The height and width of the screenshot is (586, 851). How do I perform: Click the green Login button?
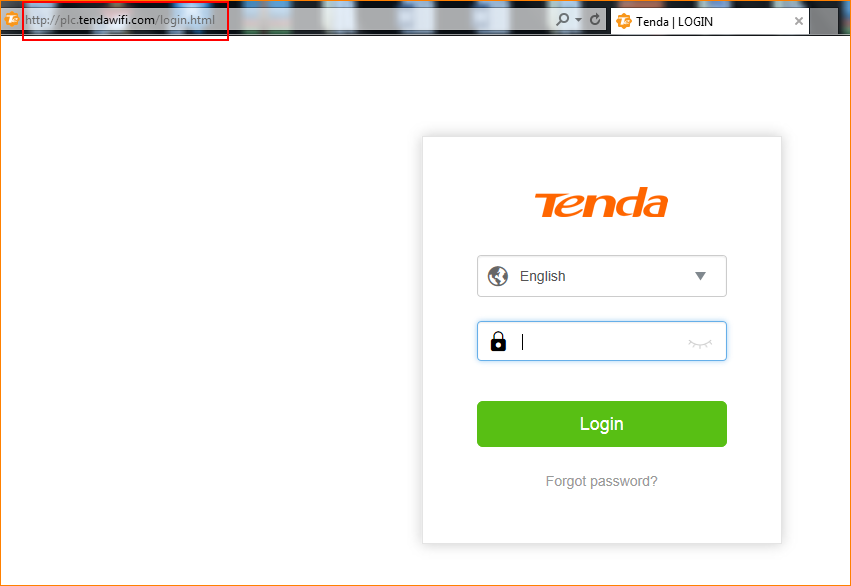click(x=601, y=424)
